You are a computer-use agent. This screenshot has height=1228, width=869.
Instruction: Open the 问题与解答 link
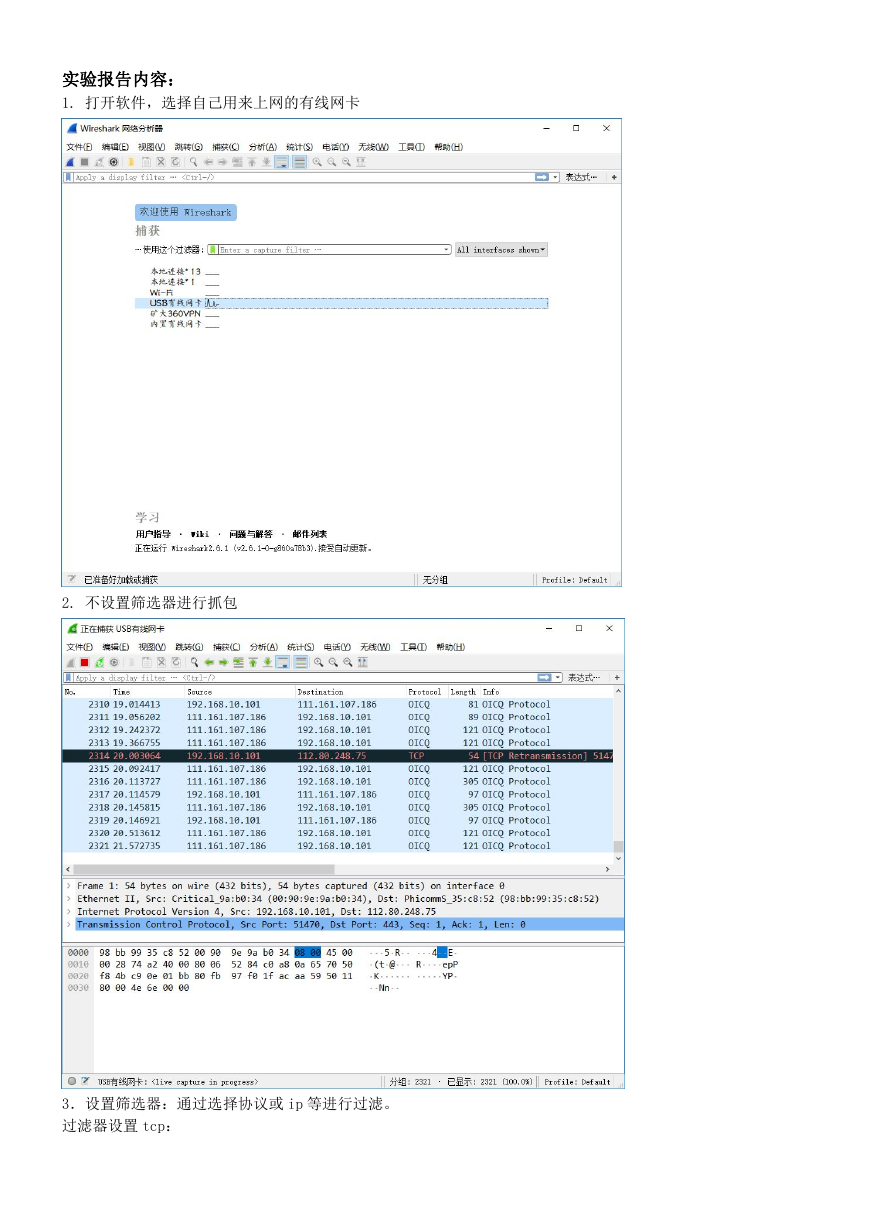pyautogui.click(x=250, y=534)
